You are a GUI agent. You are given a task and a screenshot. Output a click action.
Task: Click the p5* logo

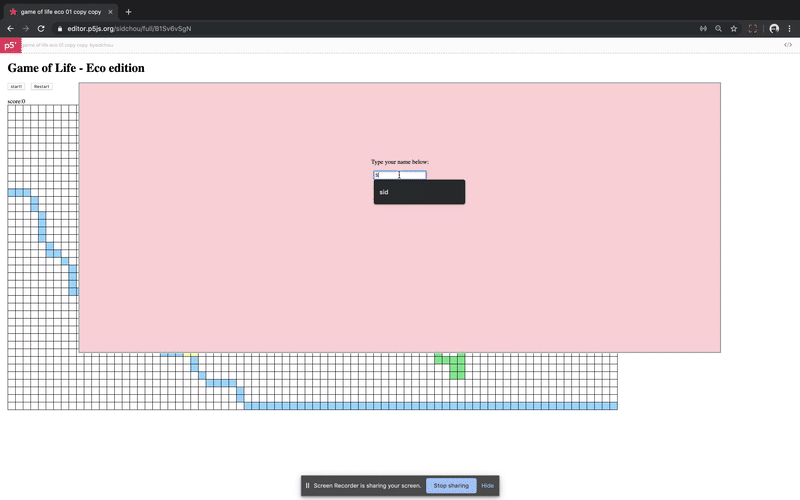(10, 45)
